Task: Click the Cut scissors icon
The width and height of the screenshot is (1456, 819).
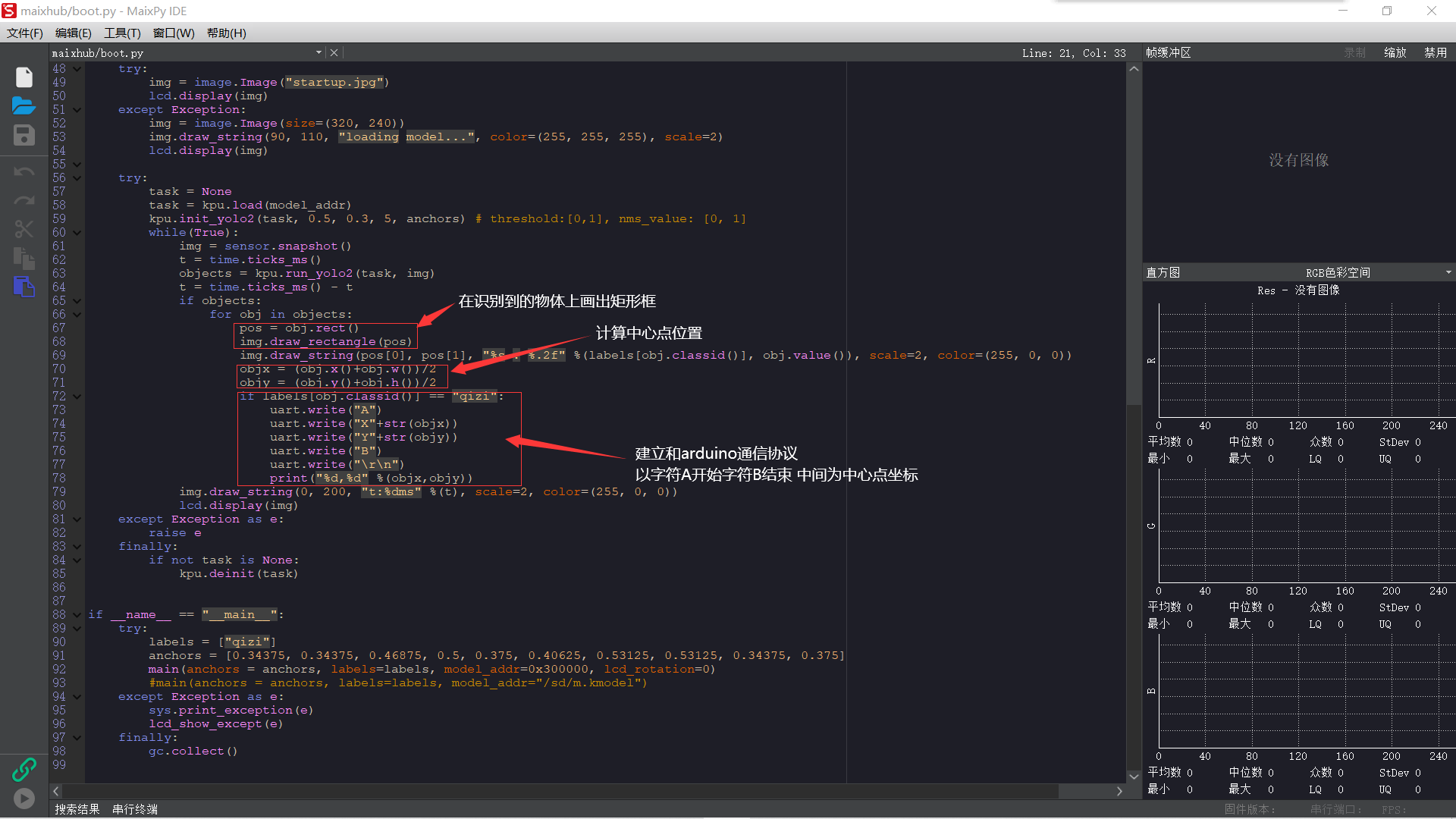Action: [24, 229]
